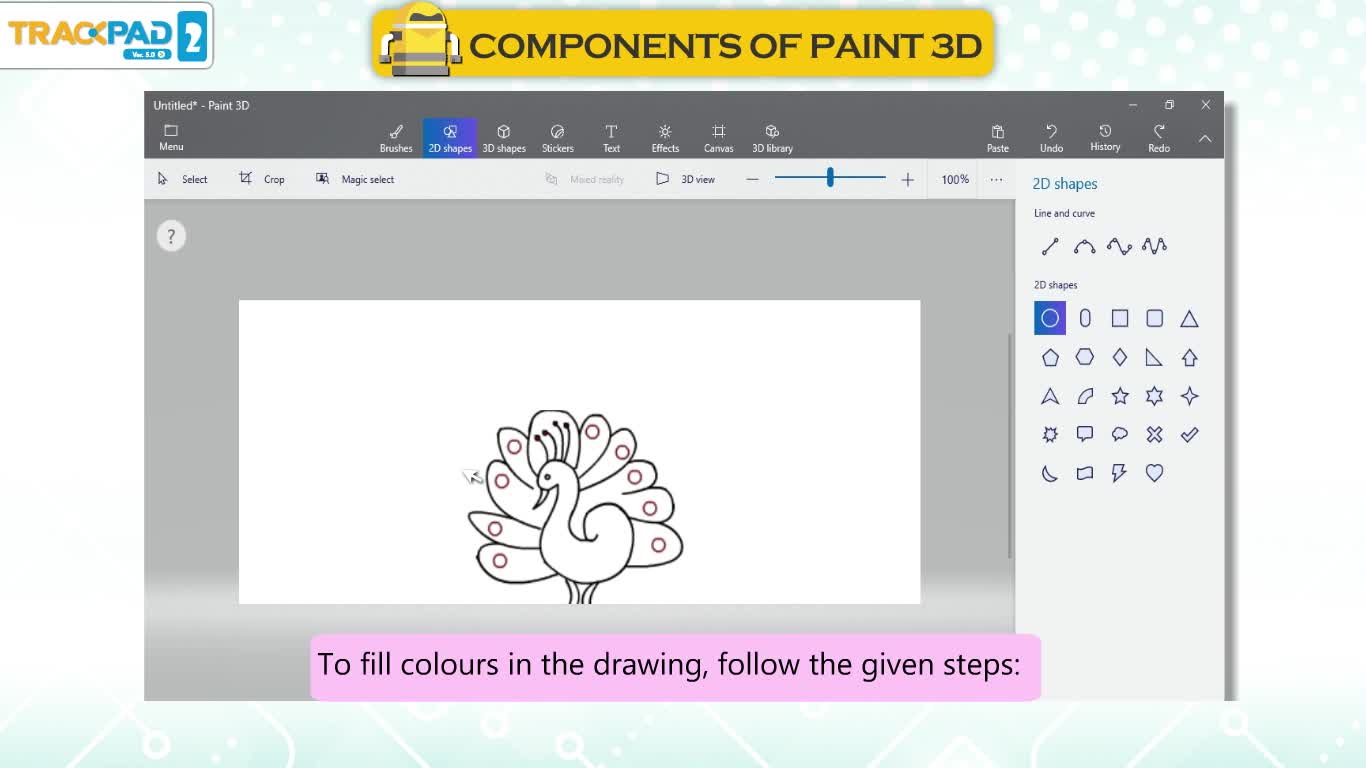The width and height of the screenshot is (1366, 768).
Task: Select the burst explosion shape
Action: click(x=1050, y=434)
